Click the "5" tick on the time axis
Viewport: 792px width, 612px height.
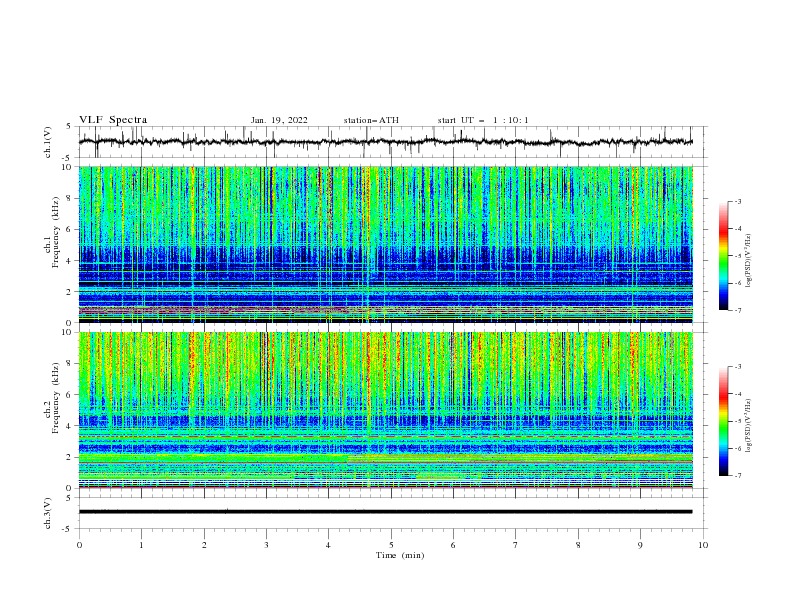[x=391, y=545]
